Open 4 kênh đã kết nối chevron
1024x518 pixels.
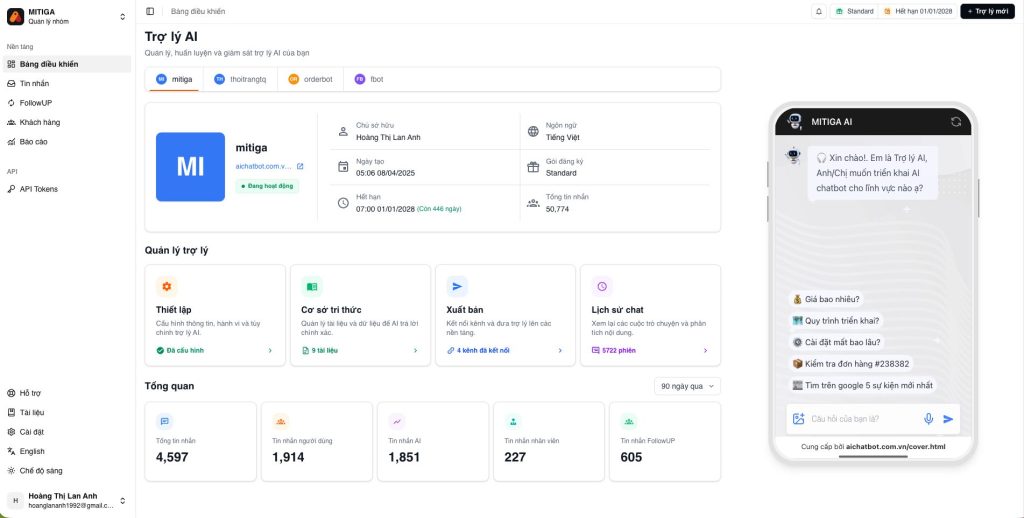pyautogui.click(x=560, y=351)
